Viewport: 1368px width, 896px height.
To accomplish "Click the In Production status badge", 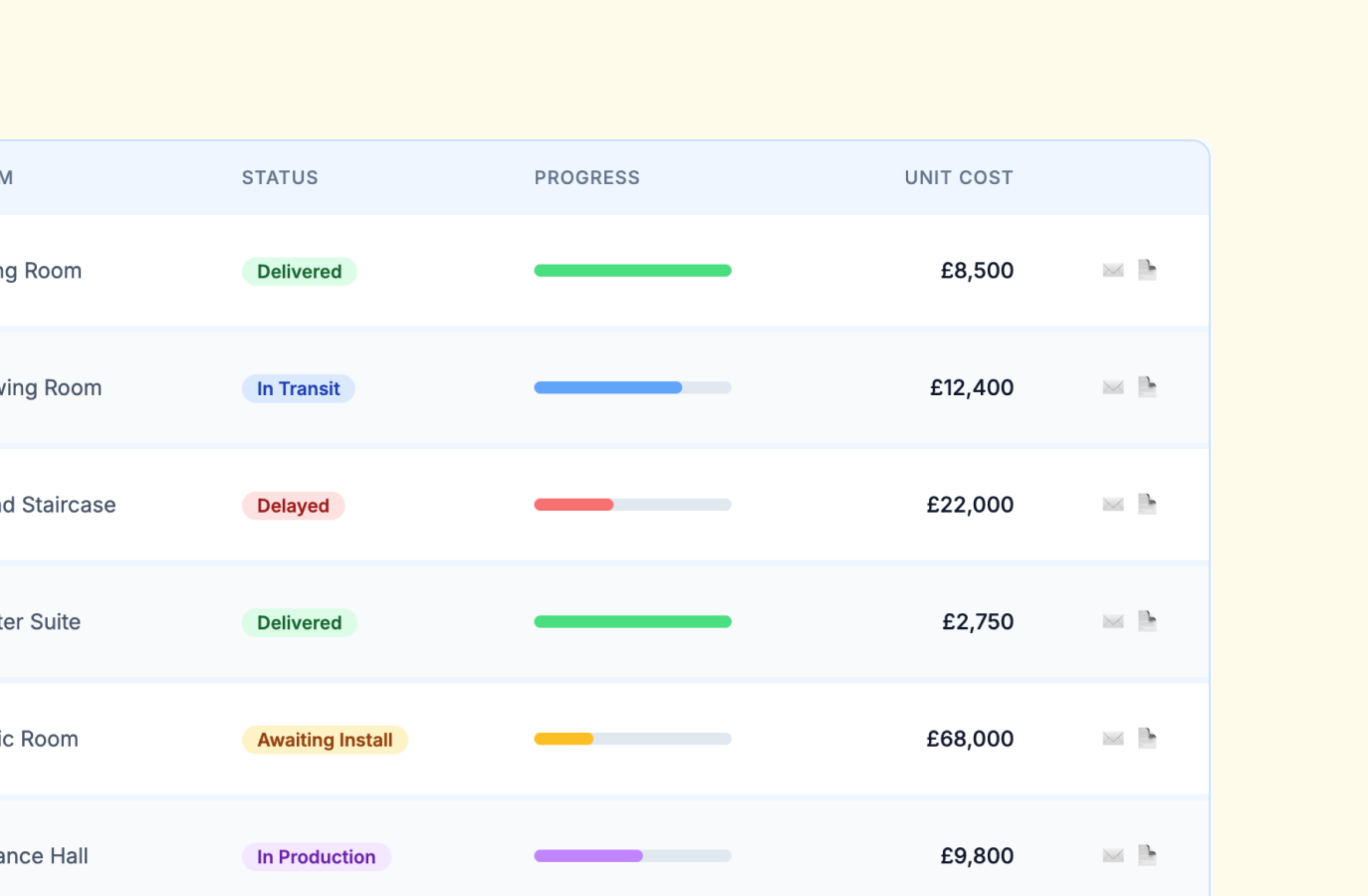I will point(317,857).
